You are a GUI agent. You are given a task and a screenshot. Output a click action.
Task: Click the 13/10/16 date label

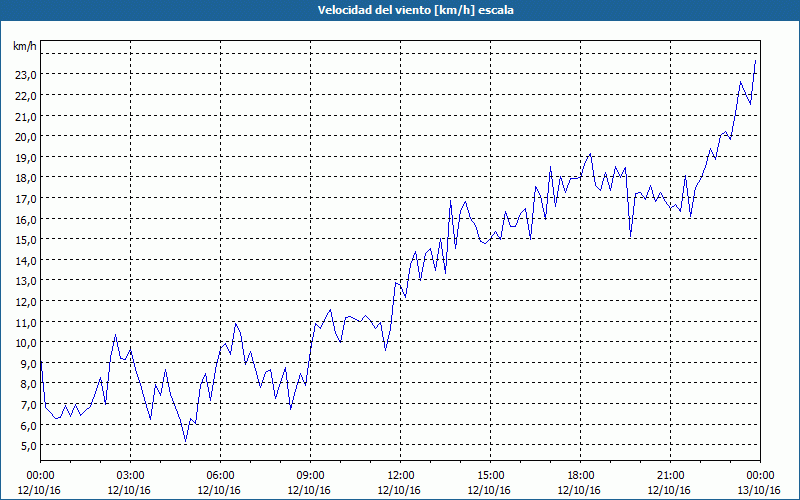point(759,490)
